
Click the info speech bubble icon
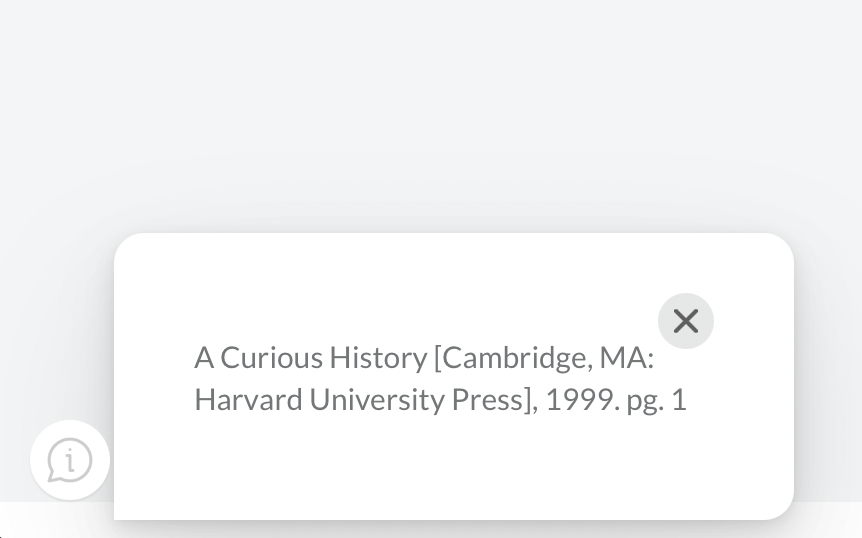70,460
